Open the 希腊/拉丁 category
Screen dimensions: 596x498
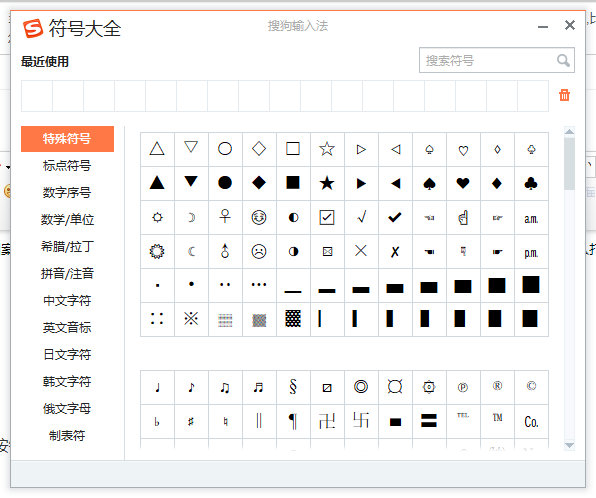pyautogui.click(x=67, y=247)
